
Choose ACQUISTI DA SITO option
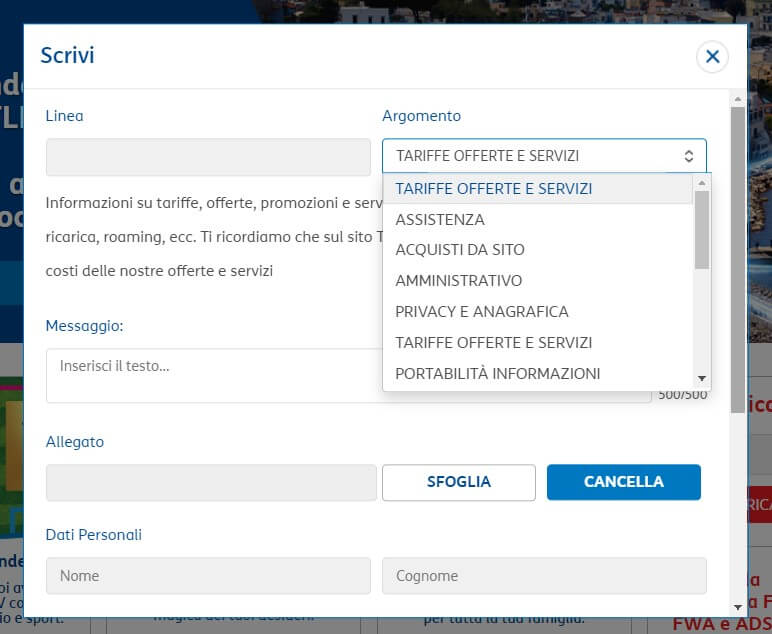click(460, 250)
